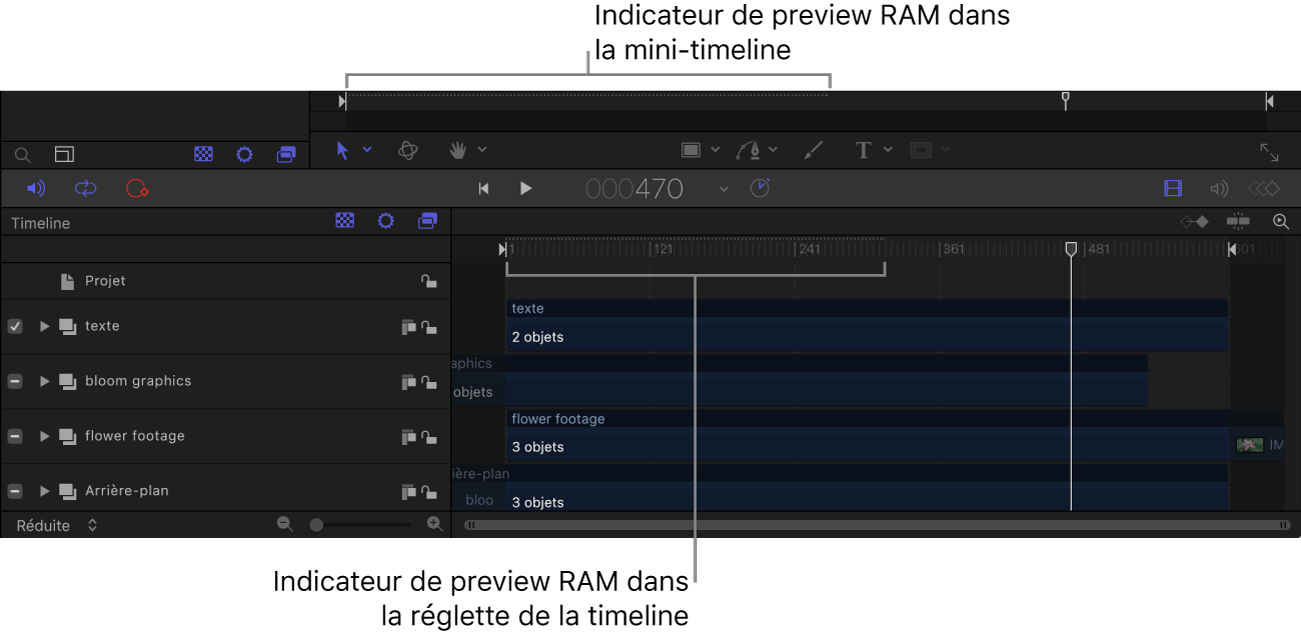Enable keyframe recording
The width and height of the screenshot is (1301, 633).
pos(138,188)
